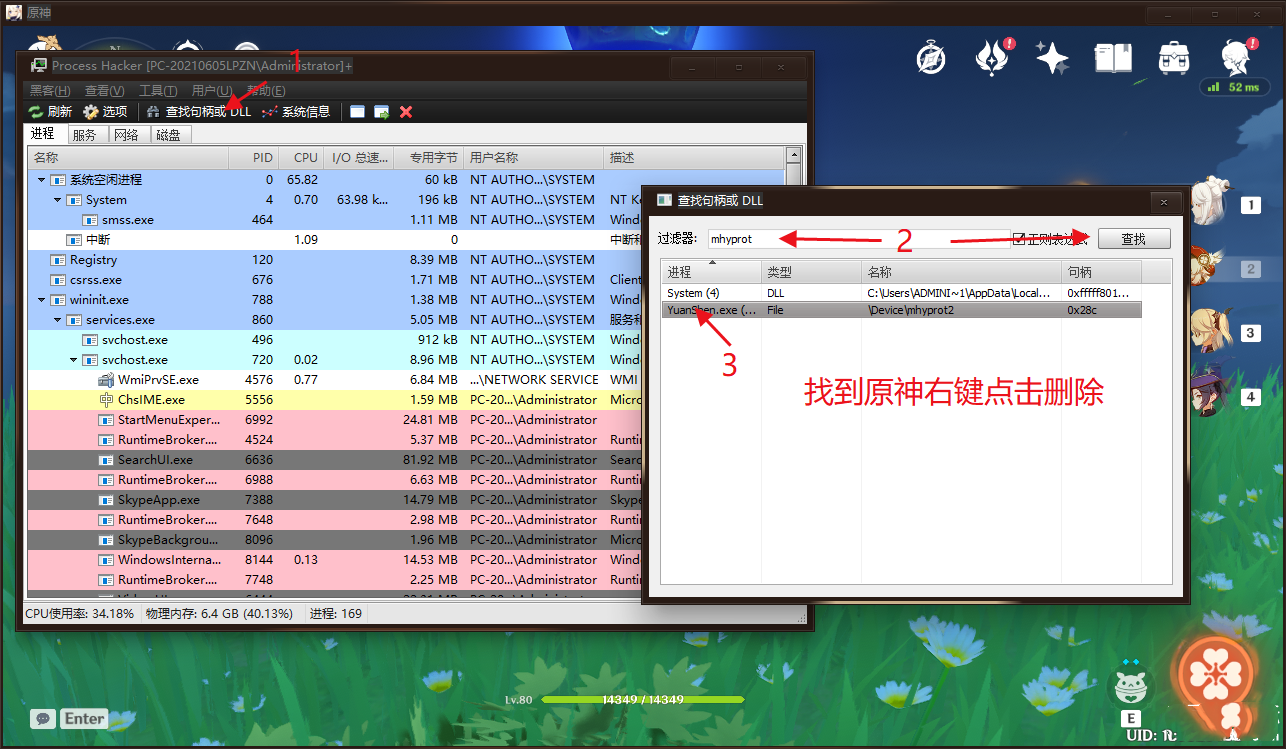1286x749 pixels.
Task: Select the 进程 tab
Action: click(x=43, y=134)
